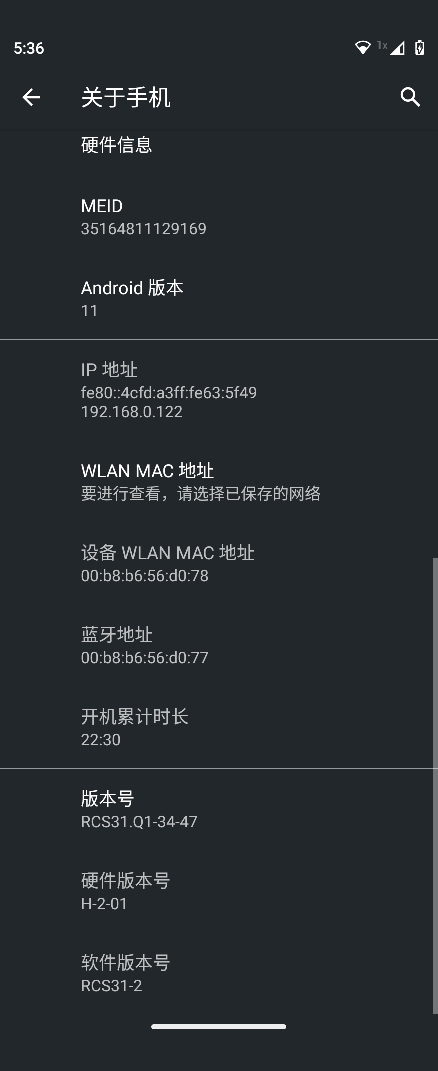Image resolution: width=438 pixels, height=1071 pixels.
Task: Open WLAN MAC 地址 to choose saved network
Action: [x=219, y=482]
